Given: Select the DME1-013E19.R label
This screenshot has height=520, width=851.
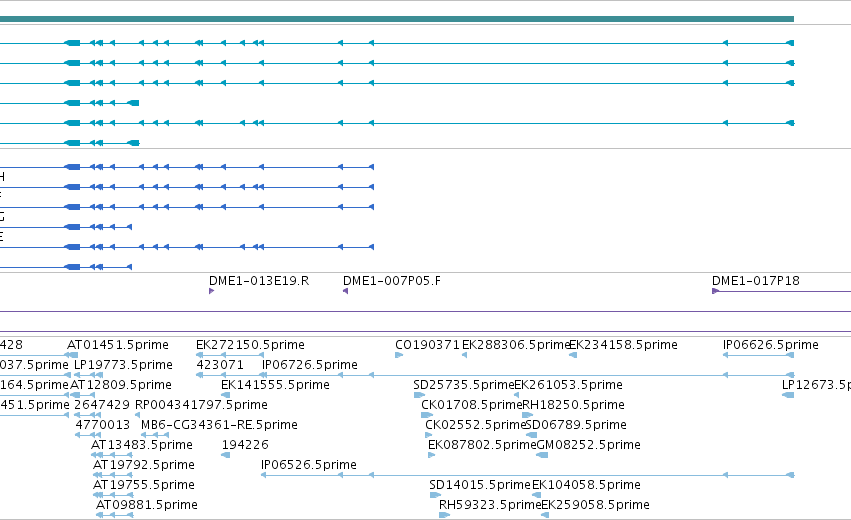Looking at the screenshot, I should (259, 281).
